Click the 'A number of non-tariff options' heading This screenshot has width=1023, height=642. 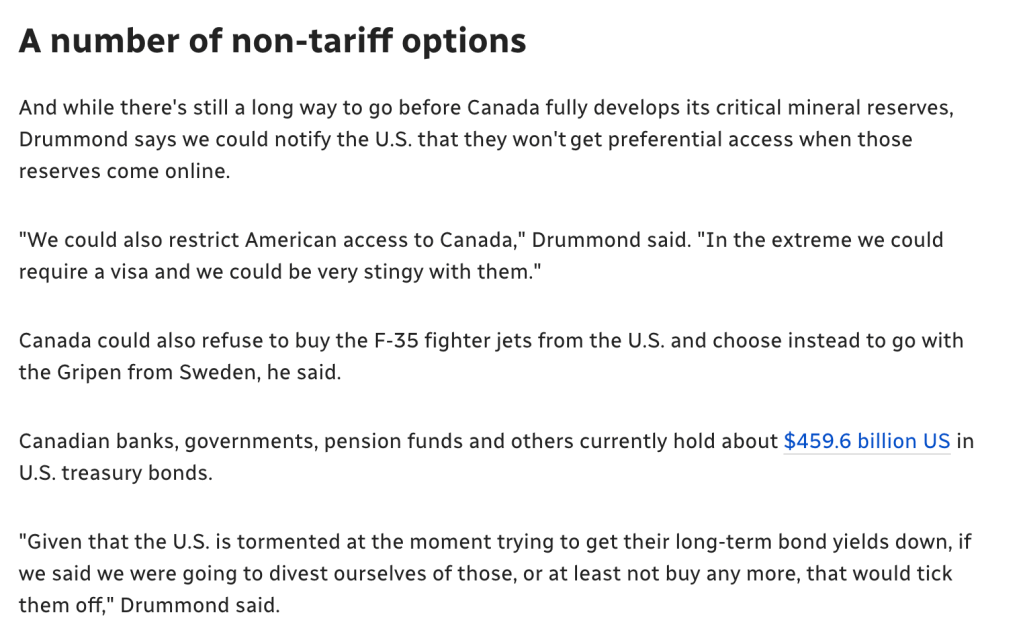pos(272,40)
